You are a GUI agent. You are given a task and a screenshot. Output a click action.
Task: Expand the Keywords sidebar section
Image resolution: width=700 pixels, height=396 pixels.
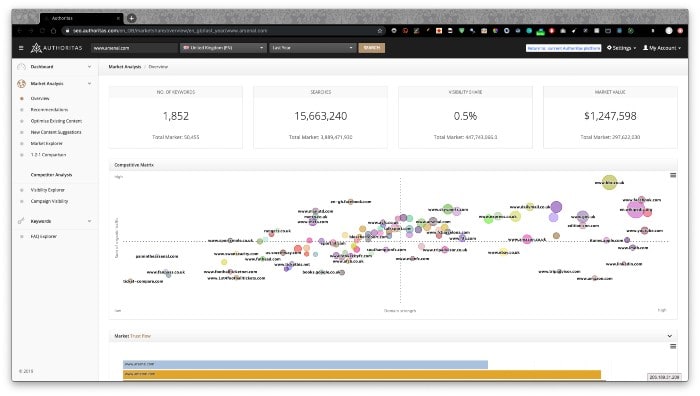(x=89, y=221)
